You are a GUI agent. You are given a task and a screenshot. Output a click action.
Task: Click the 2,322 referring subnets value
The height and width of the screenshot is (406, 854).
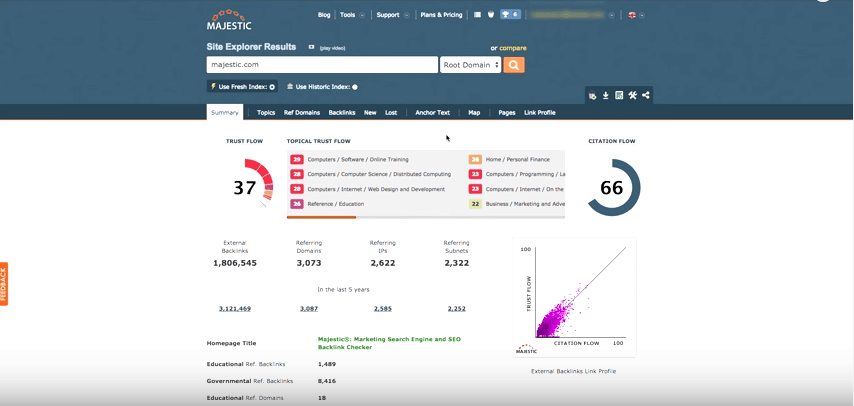456,263
